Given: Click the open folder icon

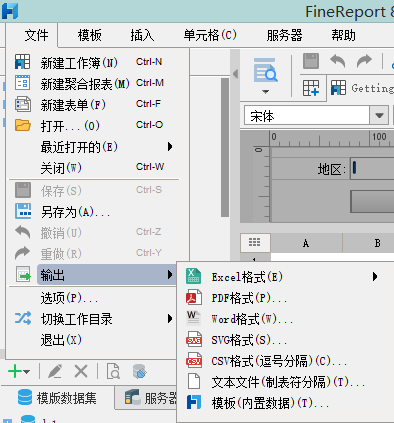Looking at the screenshot, I should tap(22, 125).
